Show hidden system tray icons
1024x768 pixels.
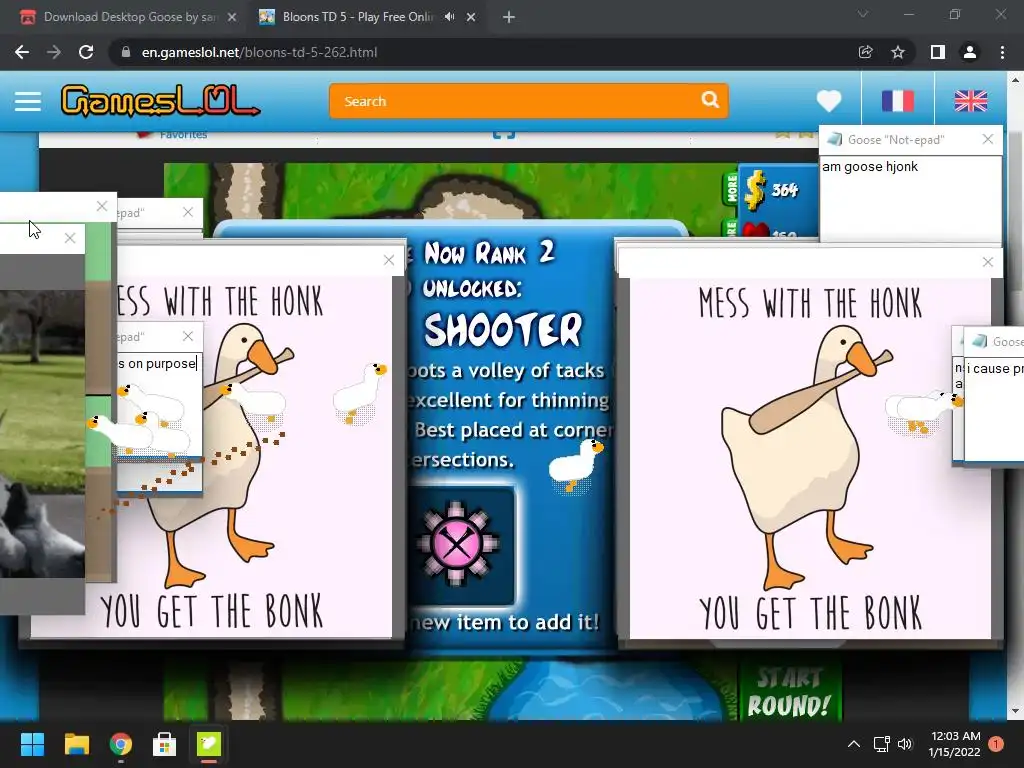pos(854,744)
